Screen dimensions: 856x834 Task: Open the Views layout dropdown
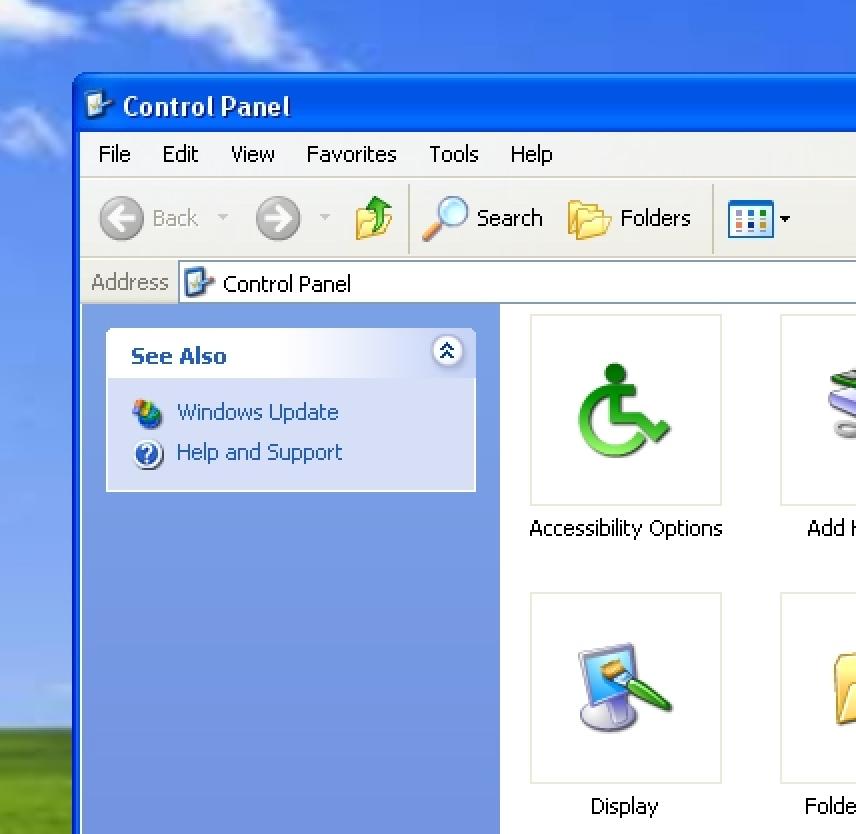tap(786, 218)
